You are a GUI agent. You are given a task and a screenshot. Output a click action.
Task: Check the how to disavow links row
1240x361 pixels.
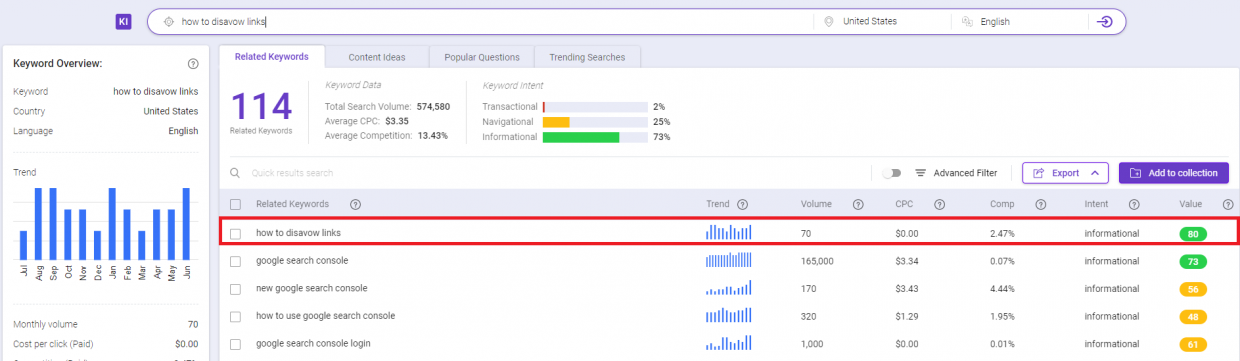tap(235, 233)
